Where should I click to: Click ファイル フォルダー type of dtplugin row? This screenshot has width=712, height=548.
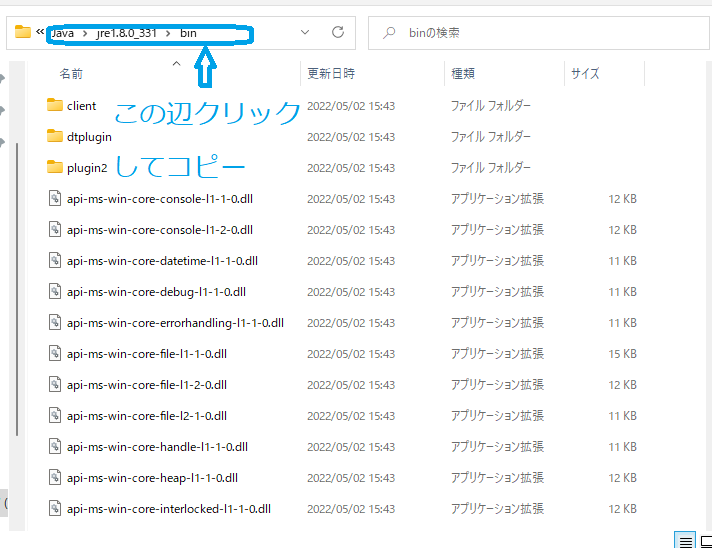490,137
